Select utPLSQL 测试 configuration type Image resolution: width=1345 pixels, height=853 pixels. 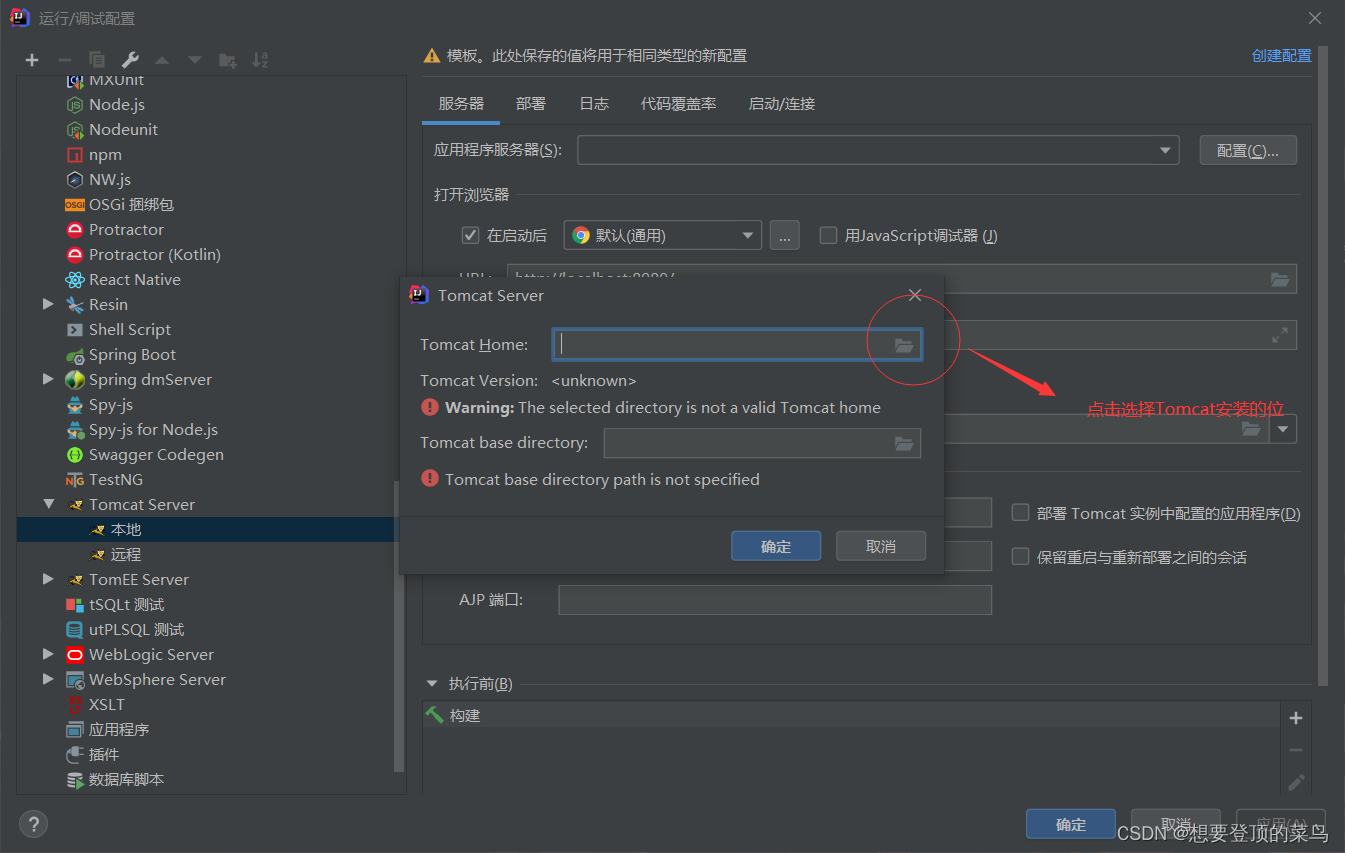(125, 629)
